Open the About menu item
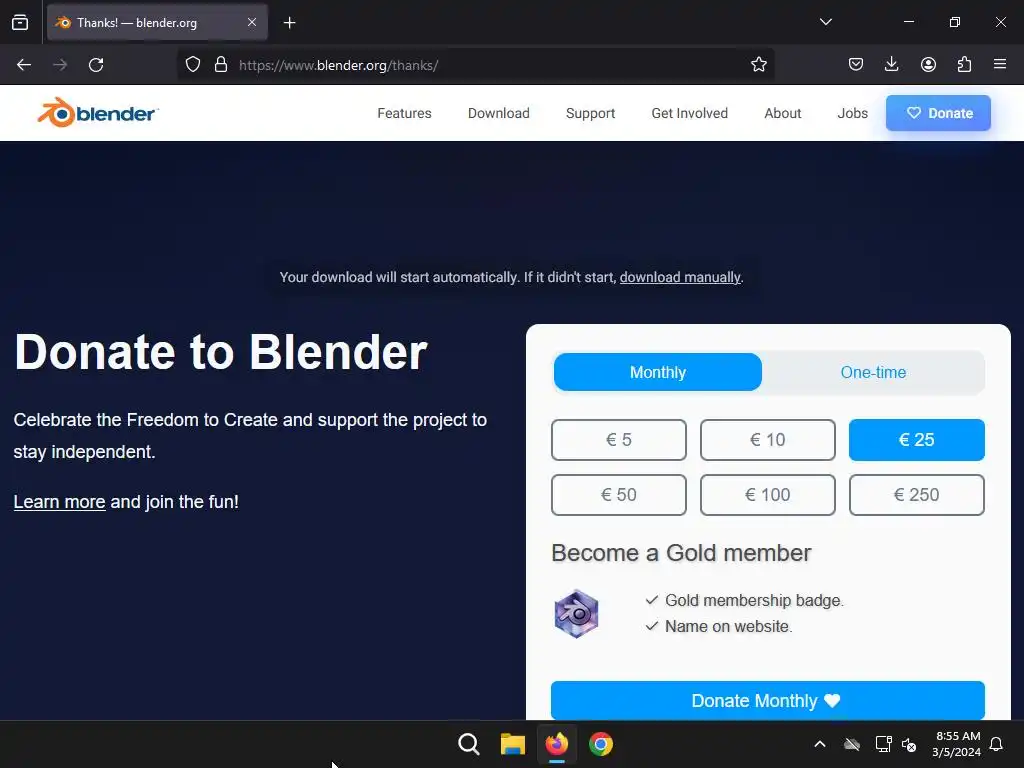This screenshot has width=1024, height=768. point(782,113)
